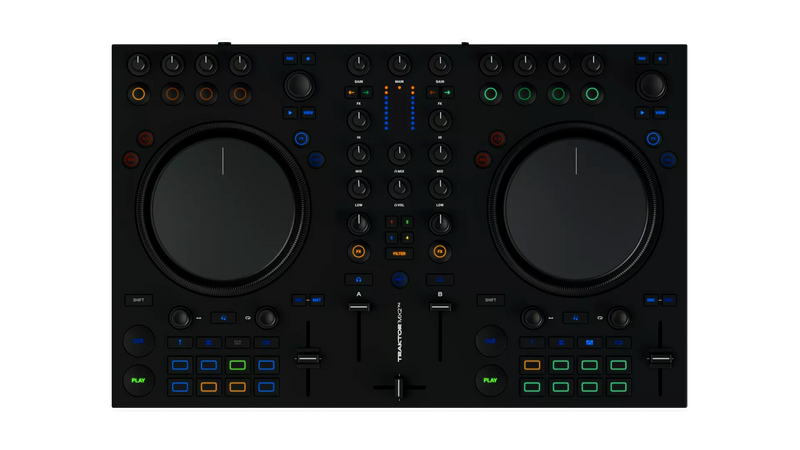Viewport: 800px width, 450px height.
Task: Toggle channel A round FX on button
Action: [x=359, y=252]
